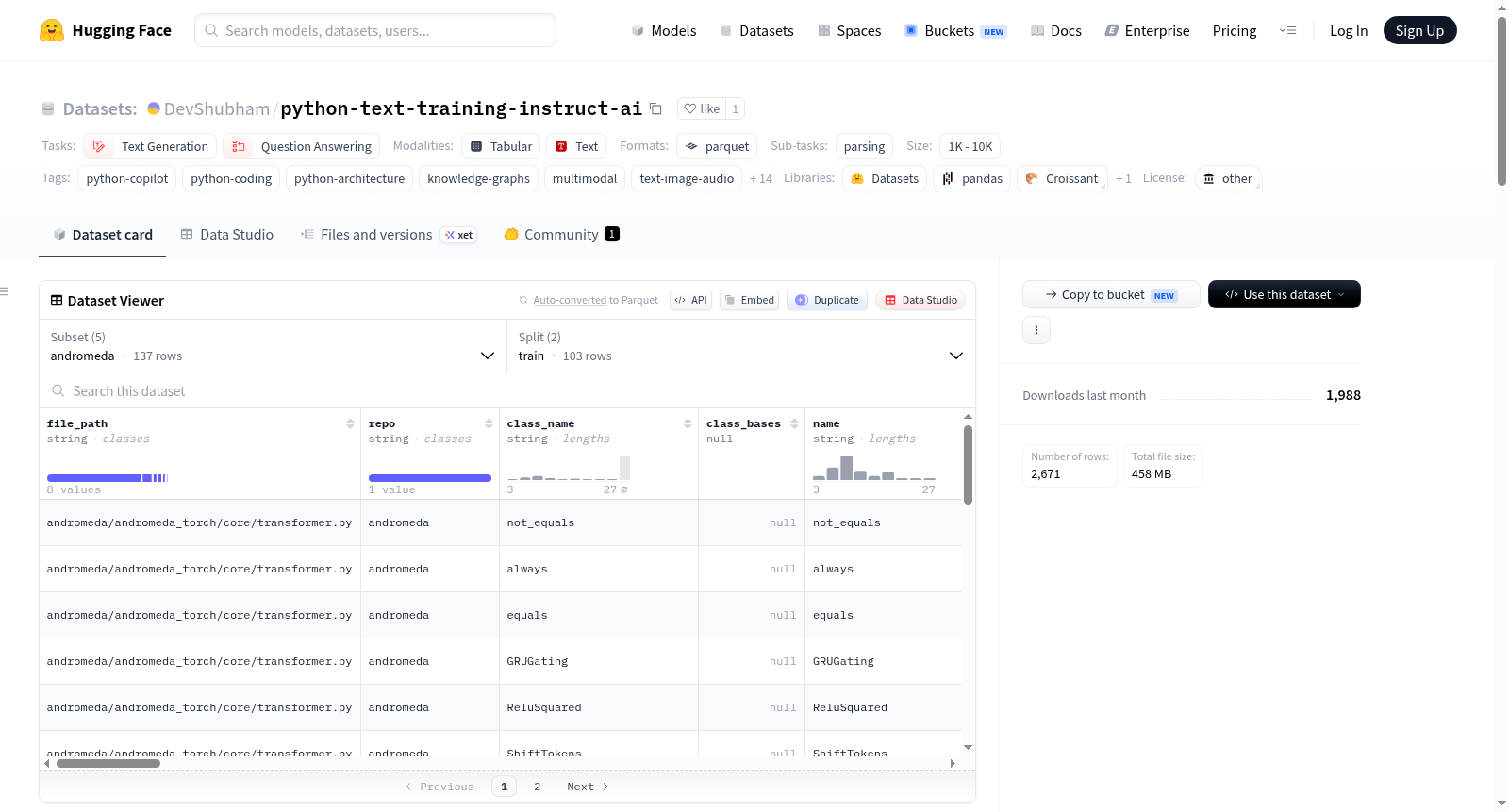Click the name lengths histogram
This screenshot has height=812, width=1509.
pyautogui.click(x=874, y=468)
